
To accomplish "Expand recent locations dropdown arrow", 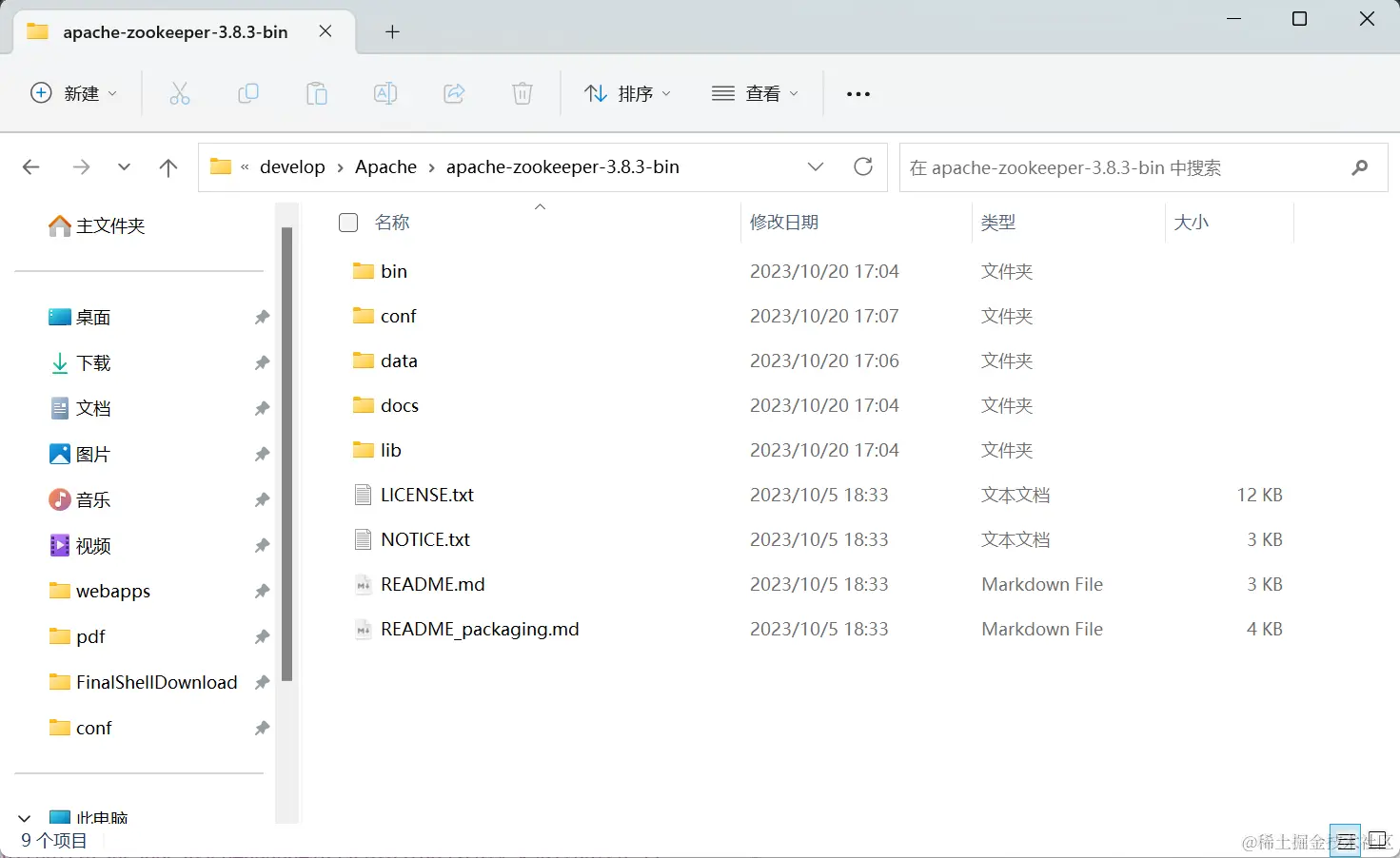I will pos(124,167).
